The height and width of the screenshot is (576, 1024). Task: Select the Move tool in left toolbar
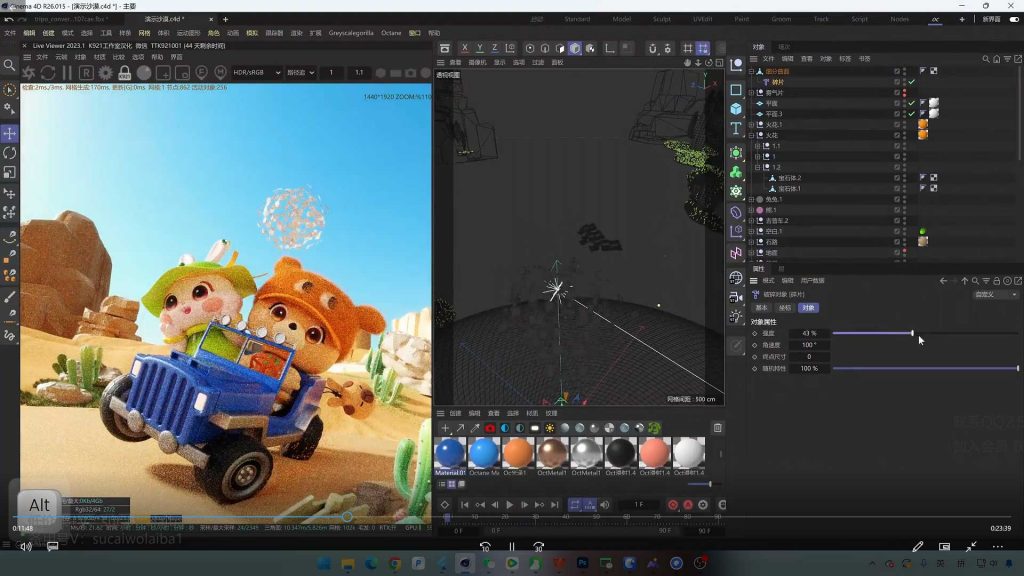point(9,133)
